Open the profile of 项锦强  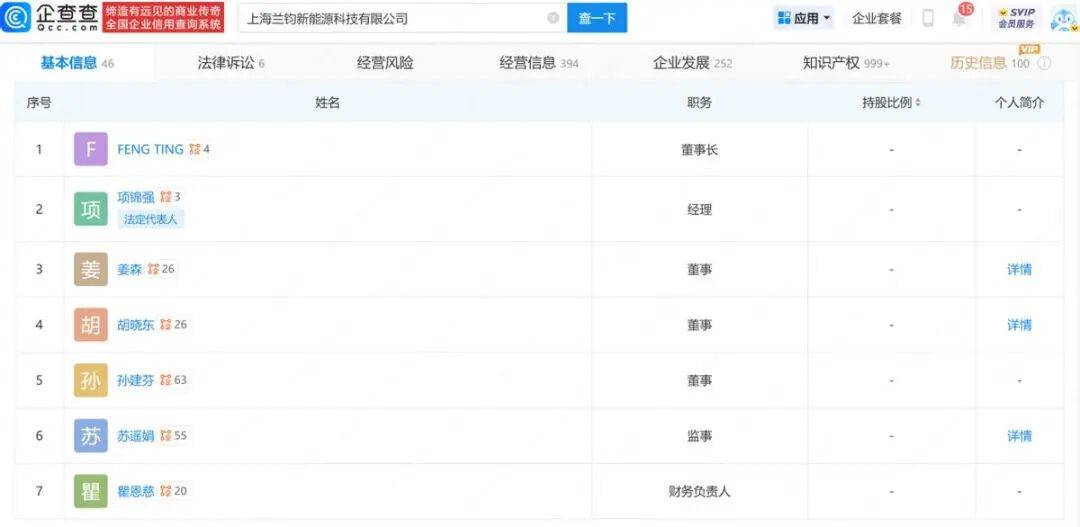[137, 197]
